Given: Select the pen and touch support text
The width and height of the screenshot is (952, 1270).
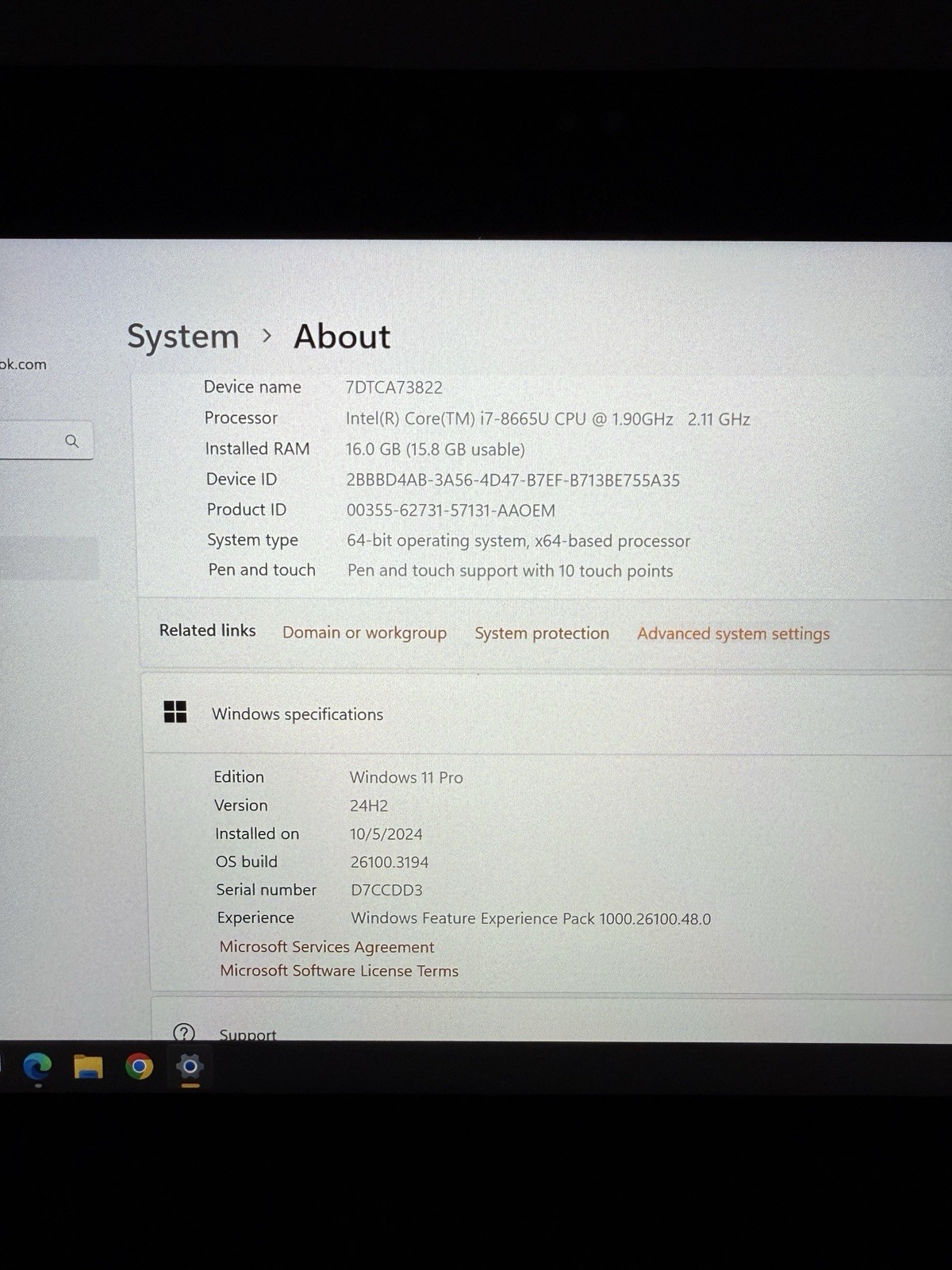Looking at the screenshot, I should [x=510, y=571].
